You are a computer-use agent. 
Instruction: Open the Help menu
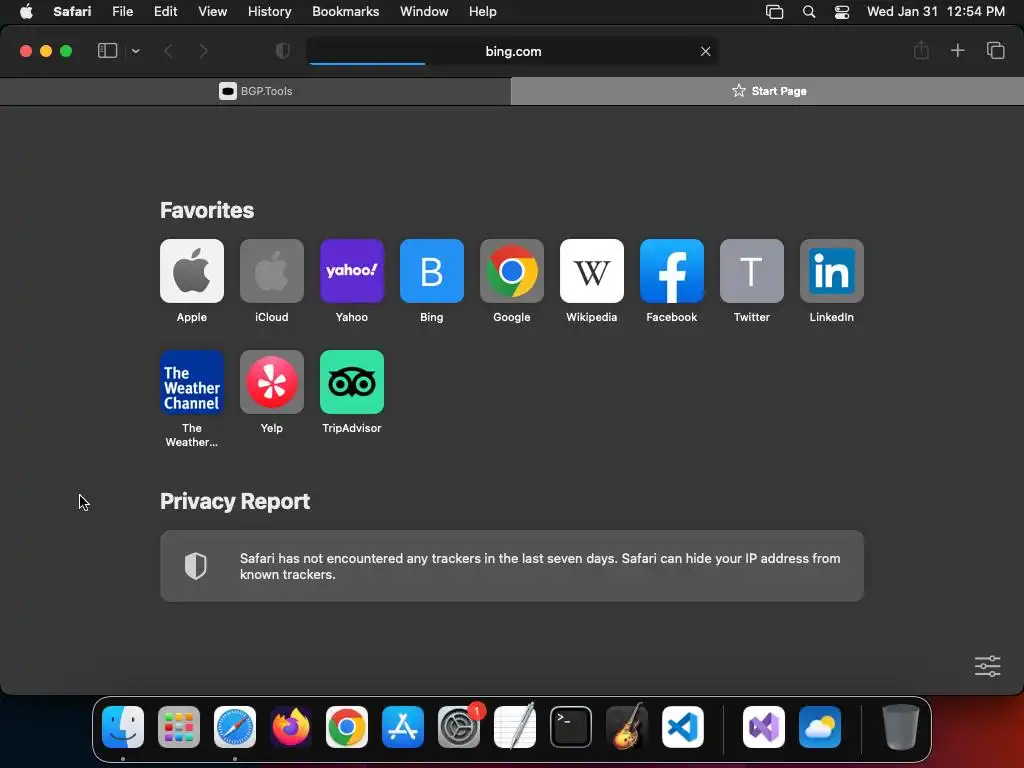483,12
